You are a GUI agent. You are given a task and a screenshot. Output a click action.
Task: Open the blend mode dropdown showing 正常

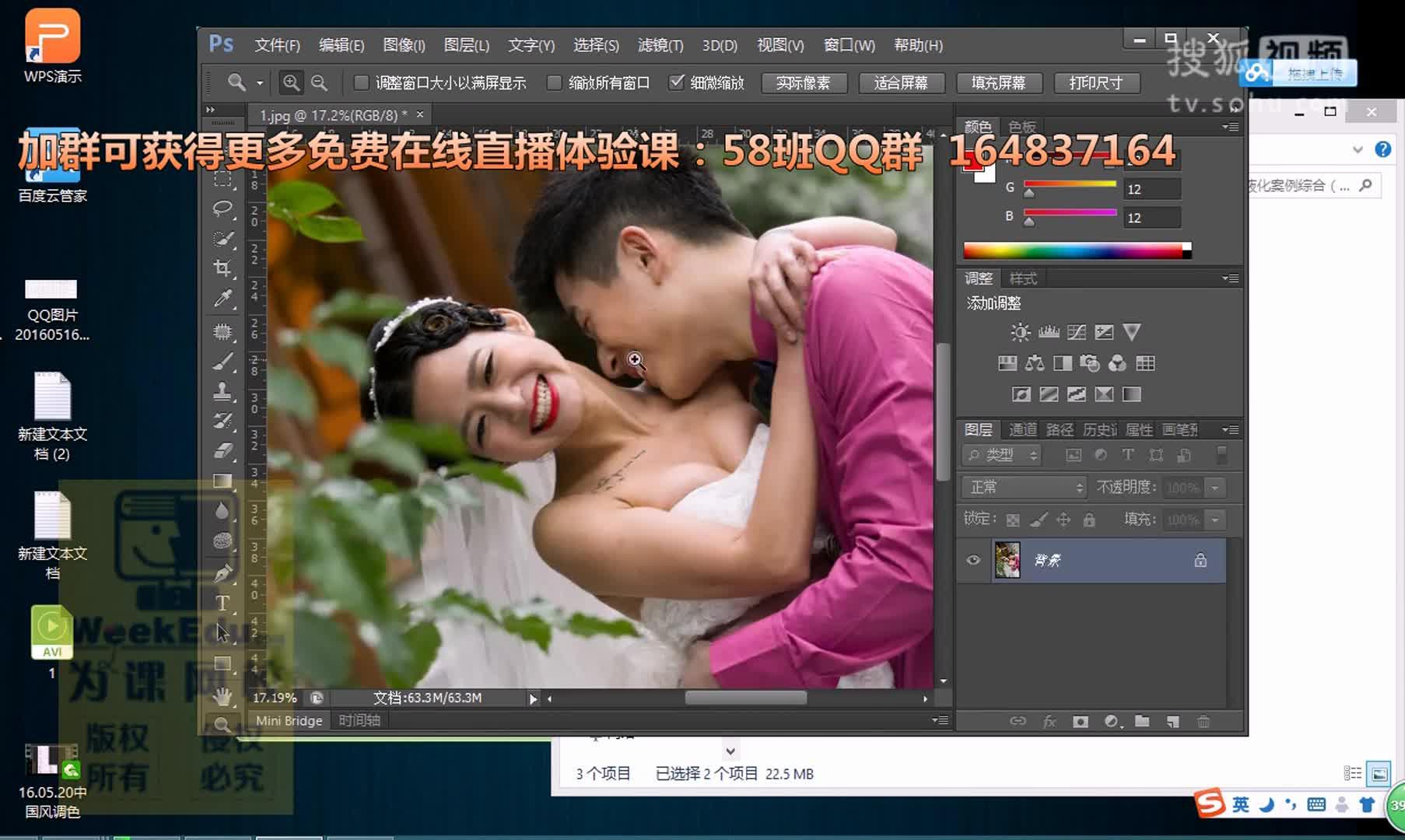pos(1022,487)
